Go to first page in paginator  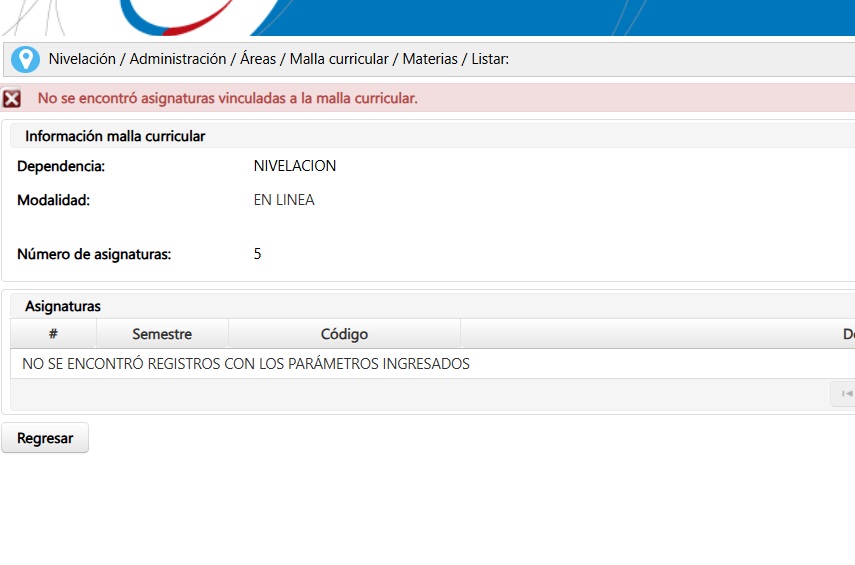845,394
